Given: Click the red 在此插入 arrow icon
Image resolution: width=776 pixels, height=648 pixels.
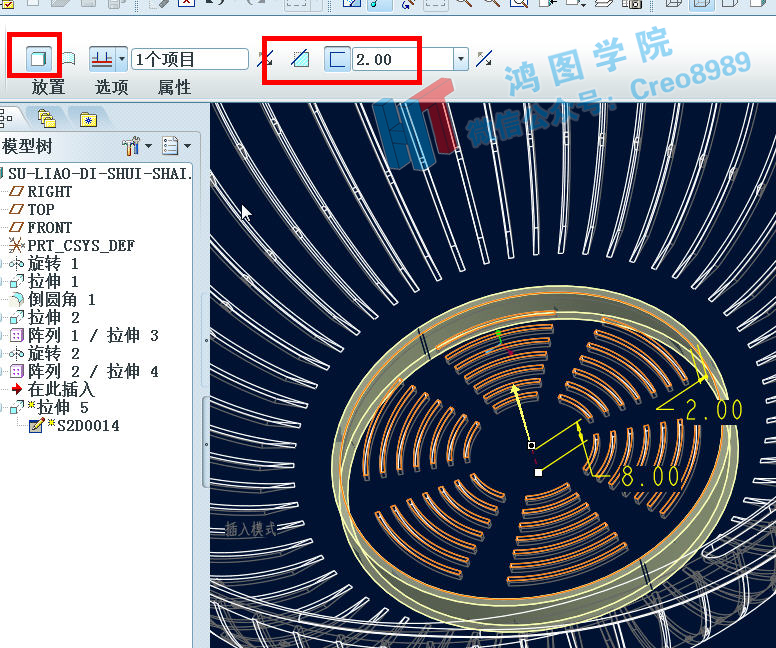Looking at the screenshot, I should click(17, 389).
